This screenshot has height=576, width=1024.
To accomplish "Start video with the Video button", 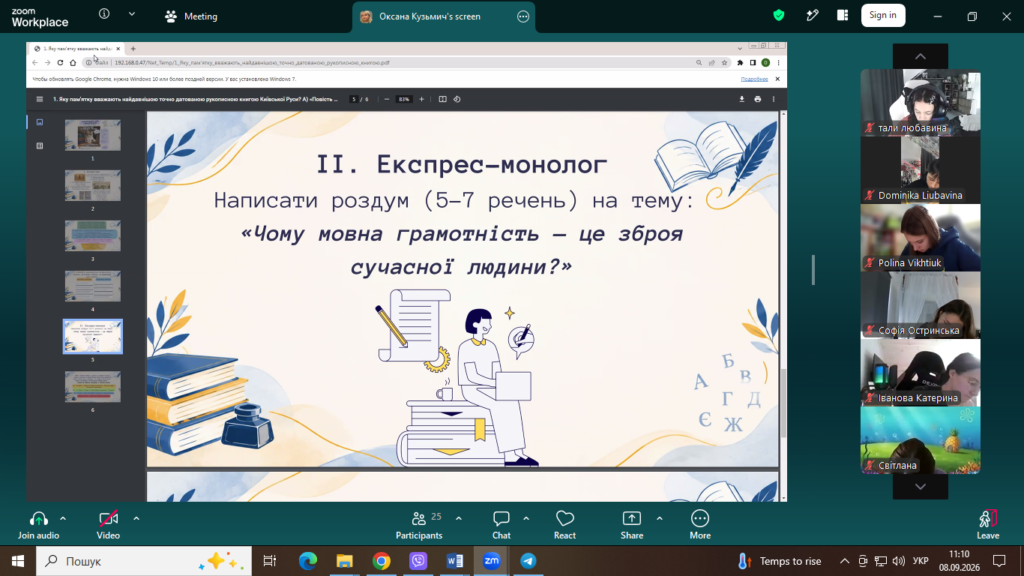I will point(108,525).
